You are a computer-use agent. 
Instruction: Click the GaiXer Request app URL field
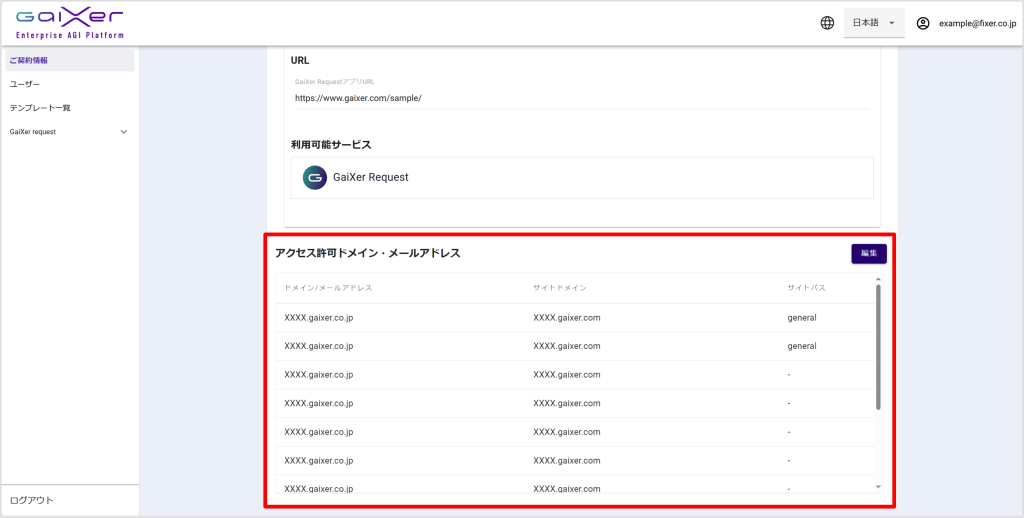click(580, 98)
